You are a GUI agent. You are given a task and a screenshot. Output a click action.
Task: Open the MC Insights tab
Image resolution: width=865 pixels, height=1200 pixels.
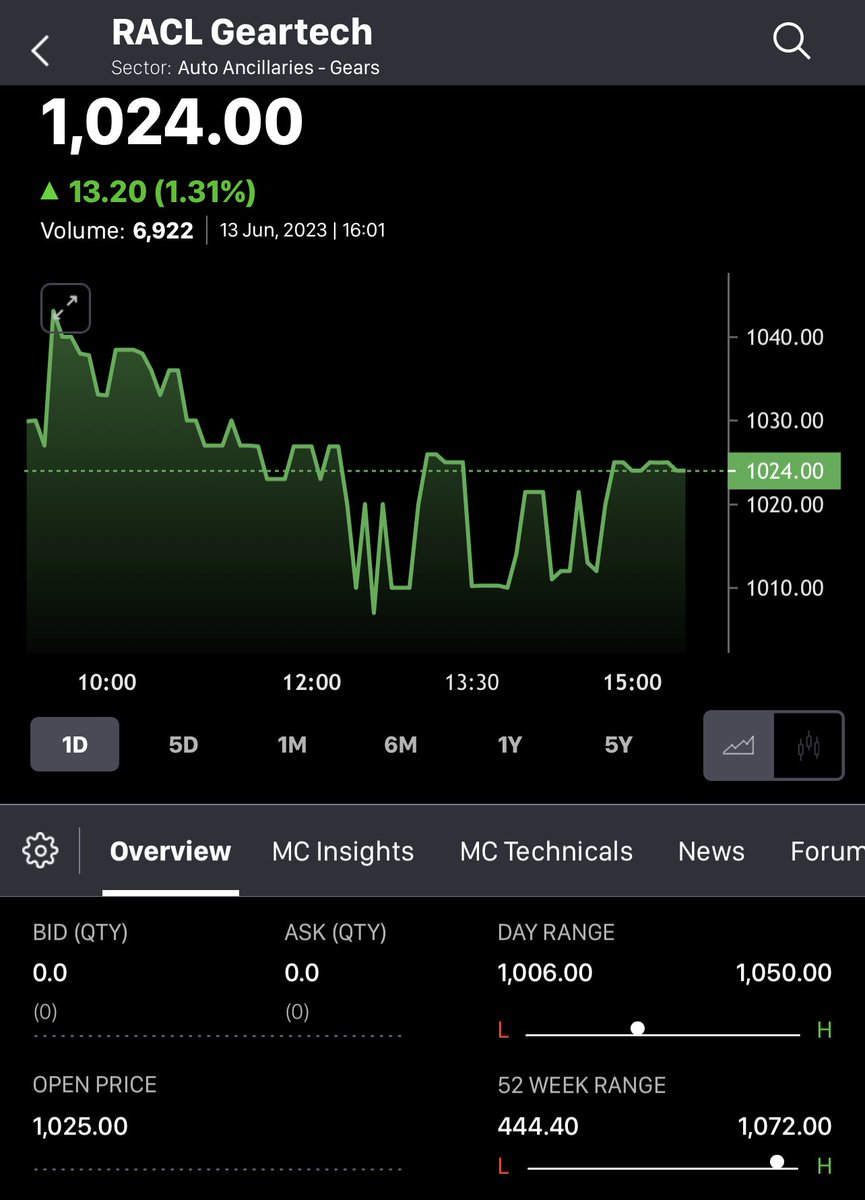(x=343, y=851)
